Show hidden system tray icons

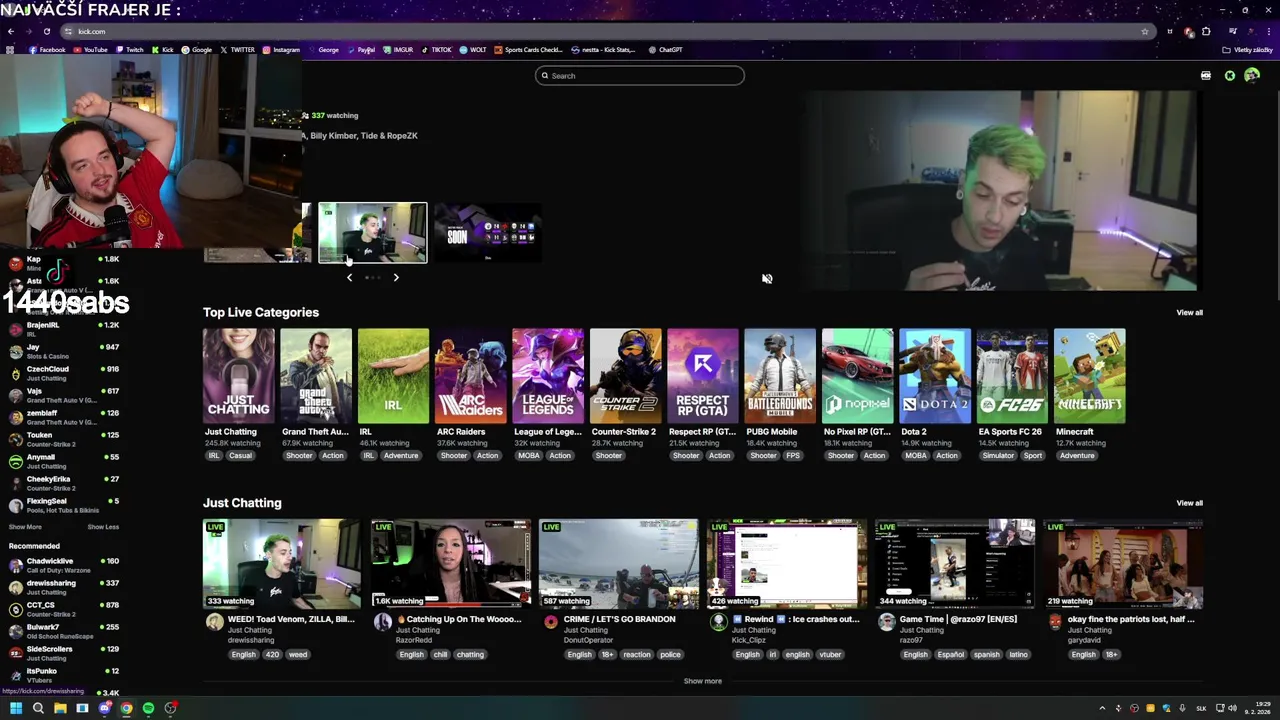point(1102,708)
